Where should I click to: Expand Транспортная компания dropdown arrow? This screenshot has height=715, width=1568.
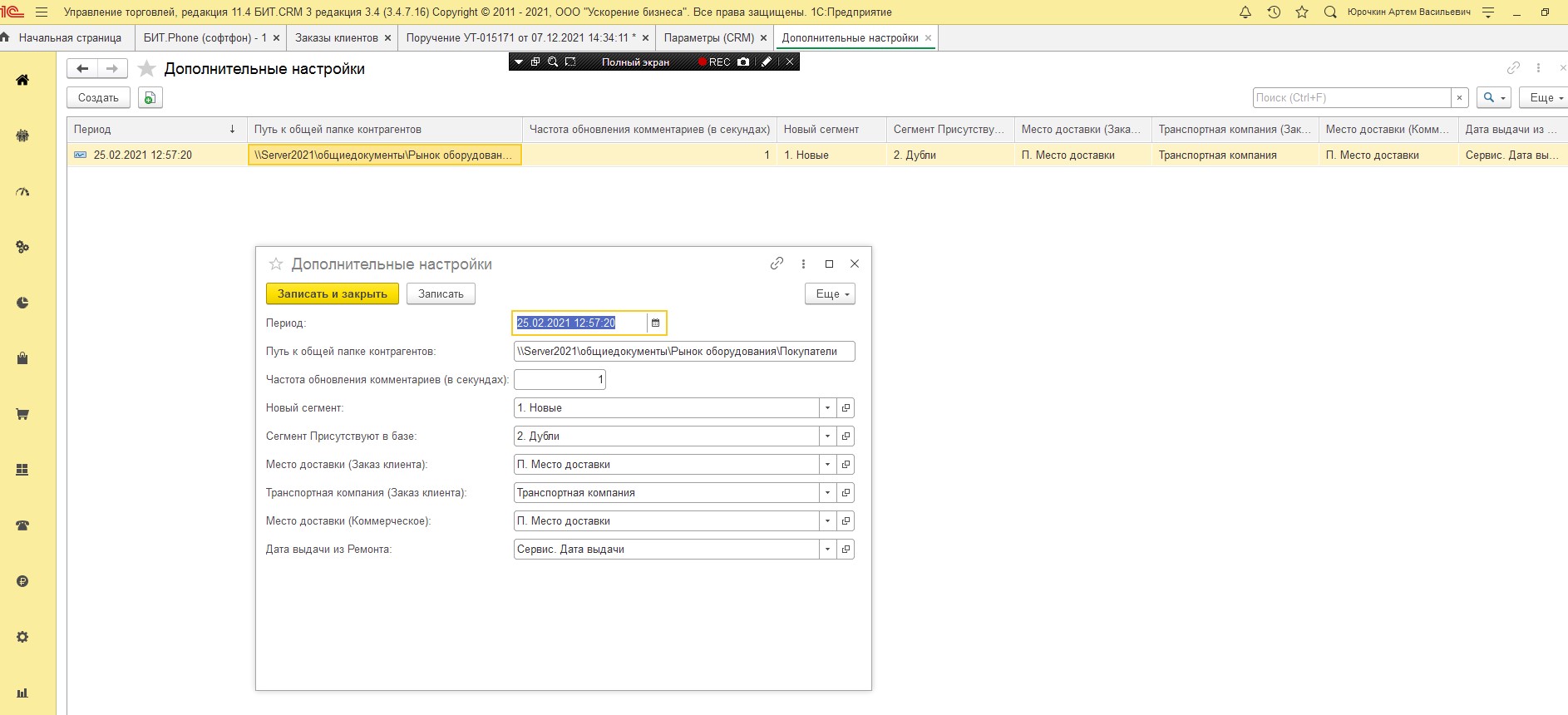pos(827,493)
